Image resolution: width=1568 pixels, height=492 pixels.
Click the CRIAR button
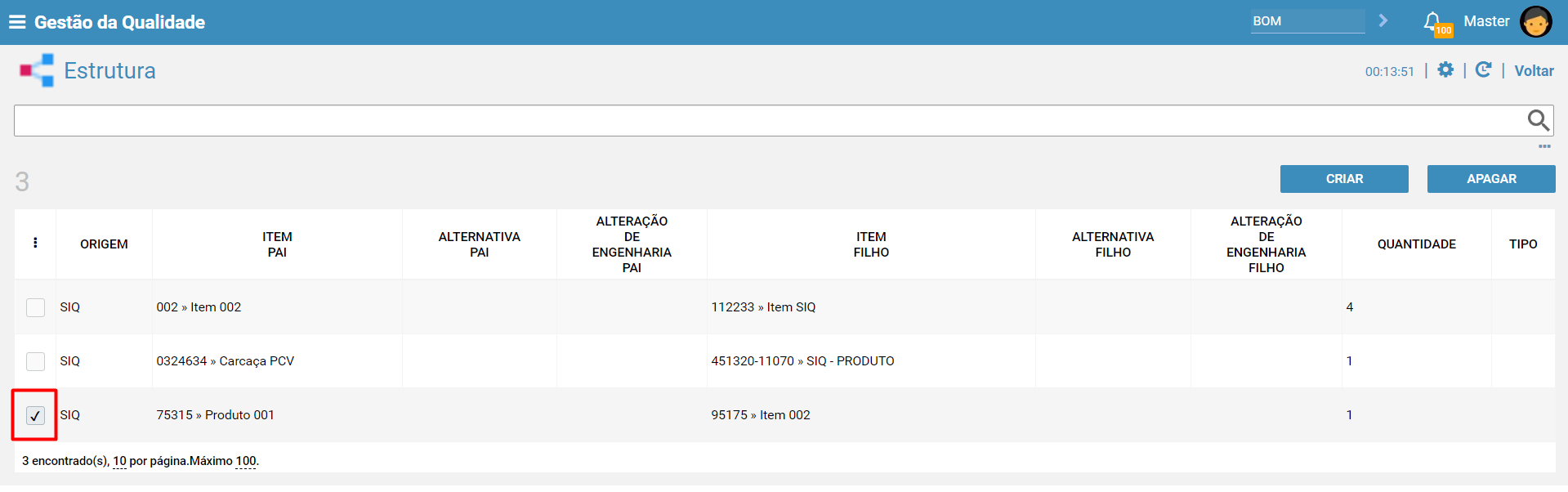click(x=1344, y=179)
